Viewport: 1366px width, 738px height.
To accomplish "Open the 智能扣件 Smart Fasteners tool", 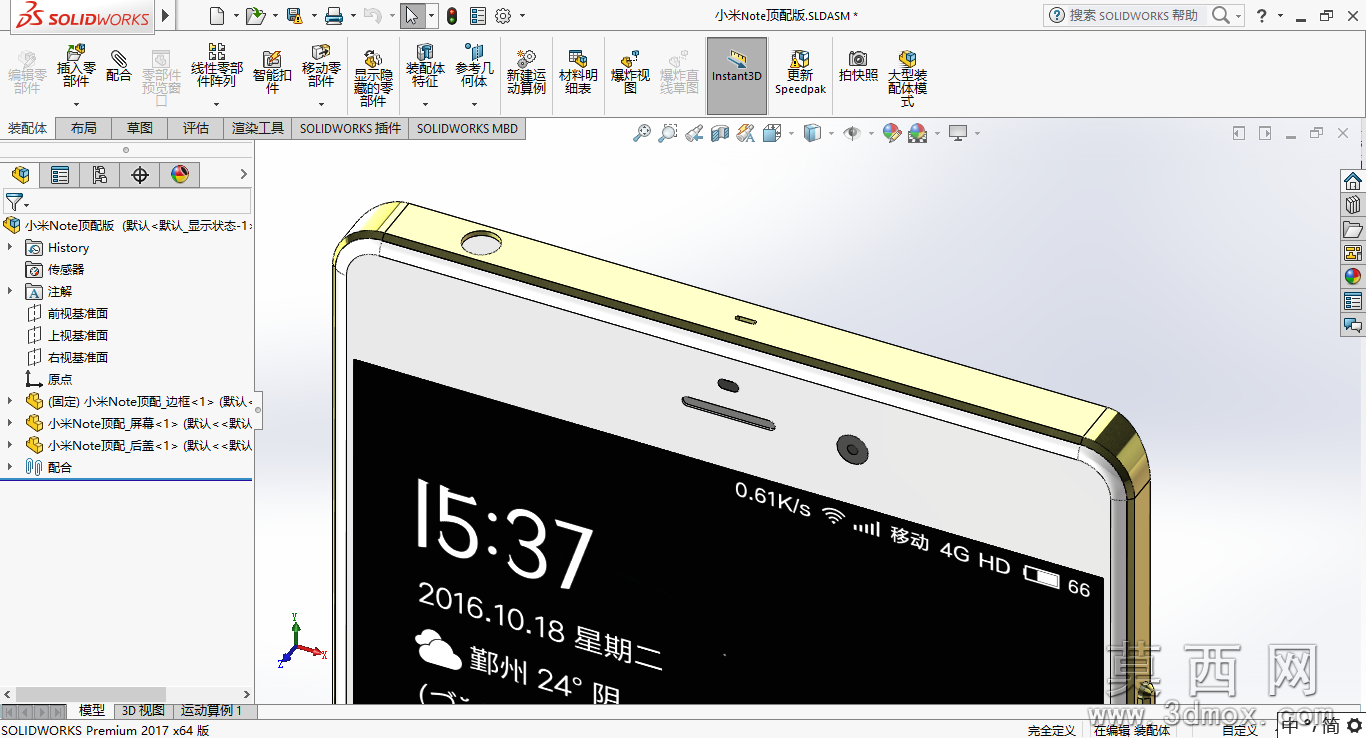I will 272,72.
